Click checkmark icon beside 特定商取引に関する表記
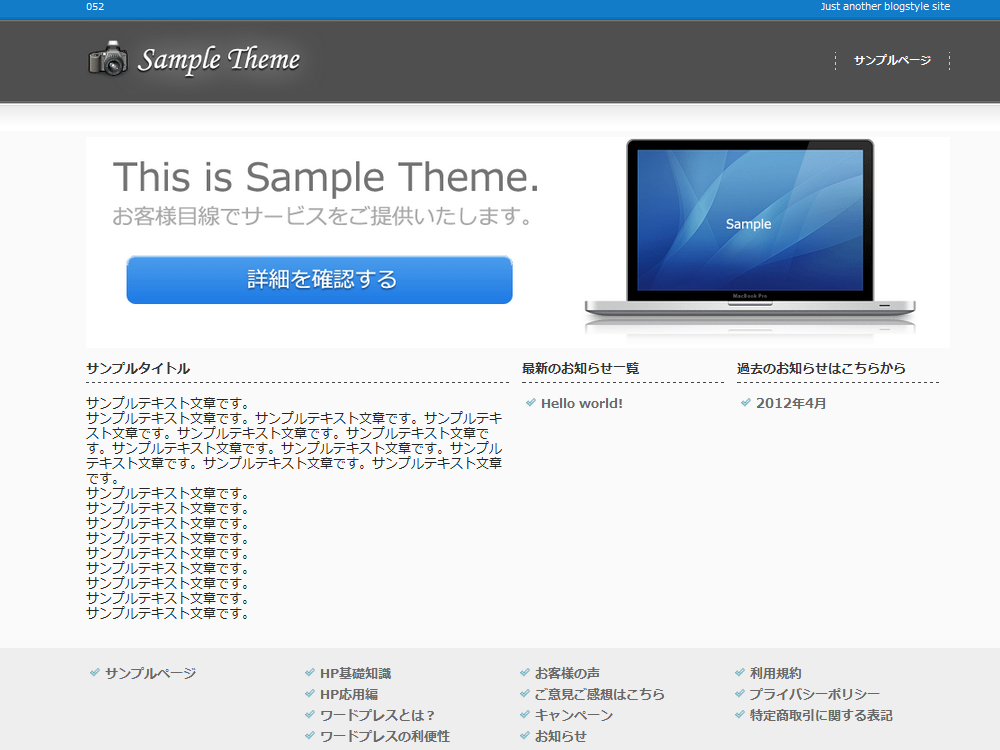1000x750 pixels. coord(740,714)
